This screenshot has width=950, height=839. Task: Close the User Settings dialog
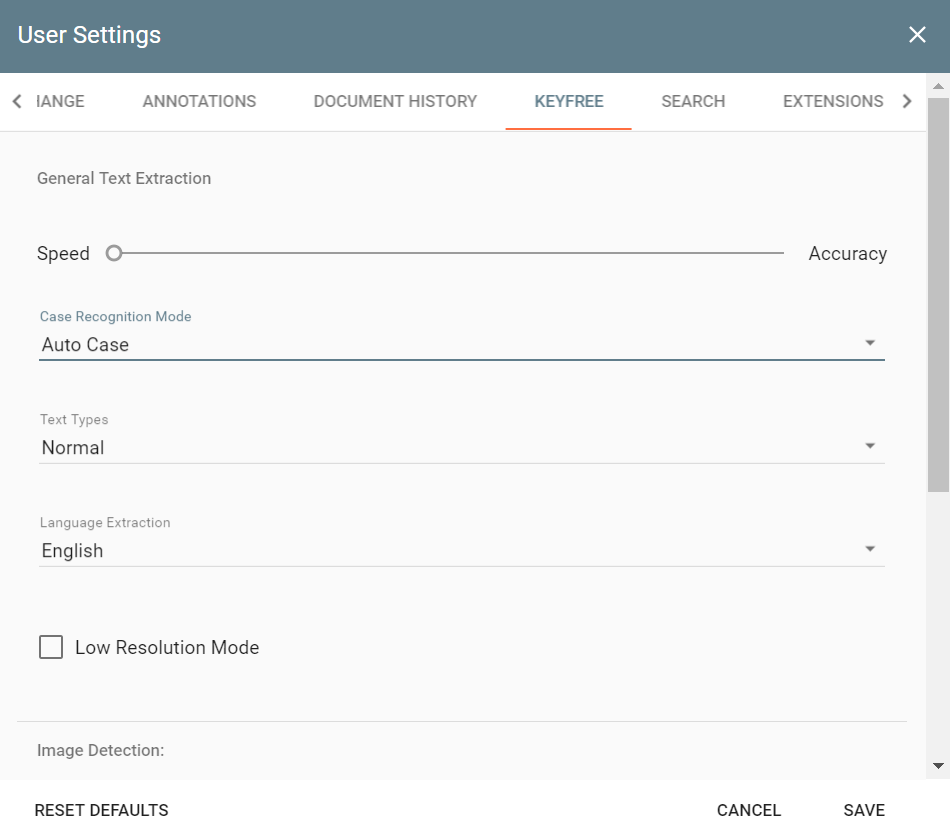(x=917, y=34)
